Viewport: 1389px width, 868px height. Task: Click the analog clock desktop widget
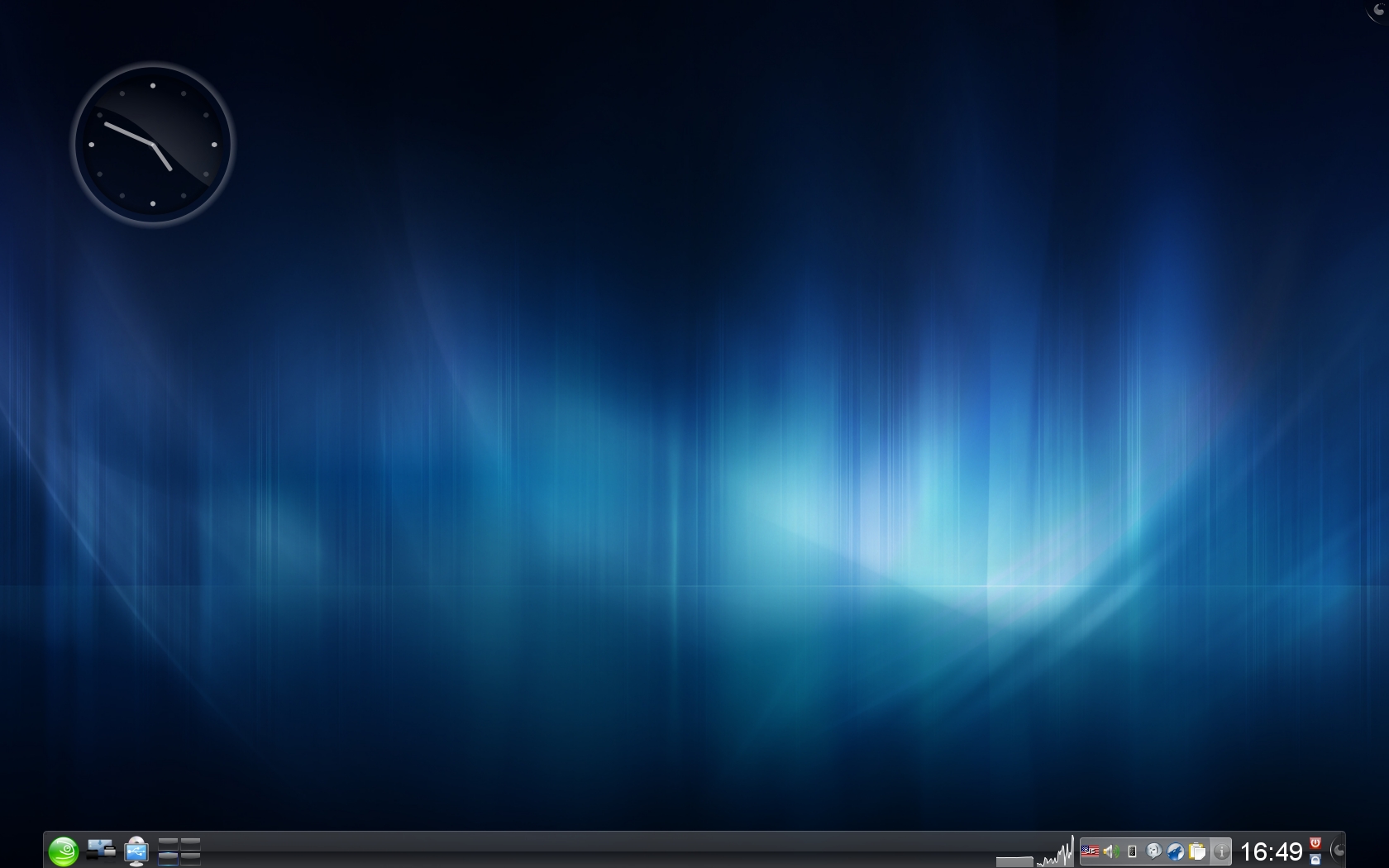tap(153, 145)
